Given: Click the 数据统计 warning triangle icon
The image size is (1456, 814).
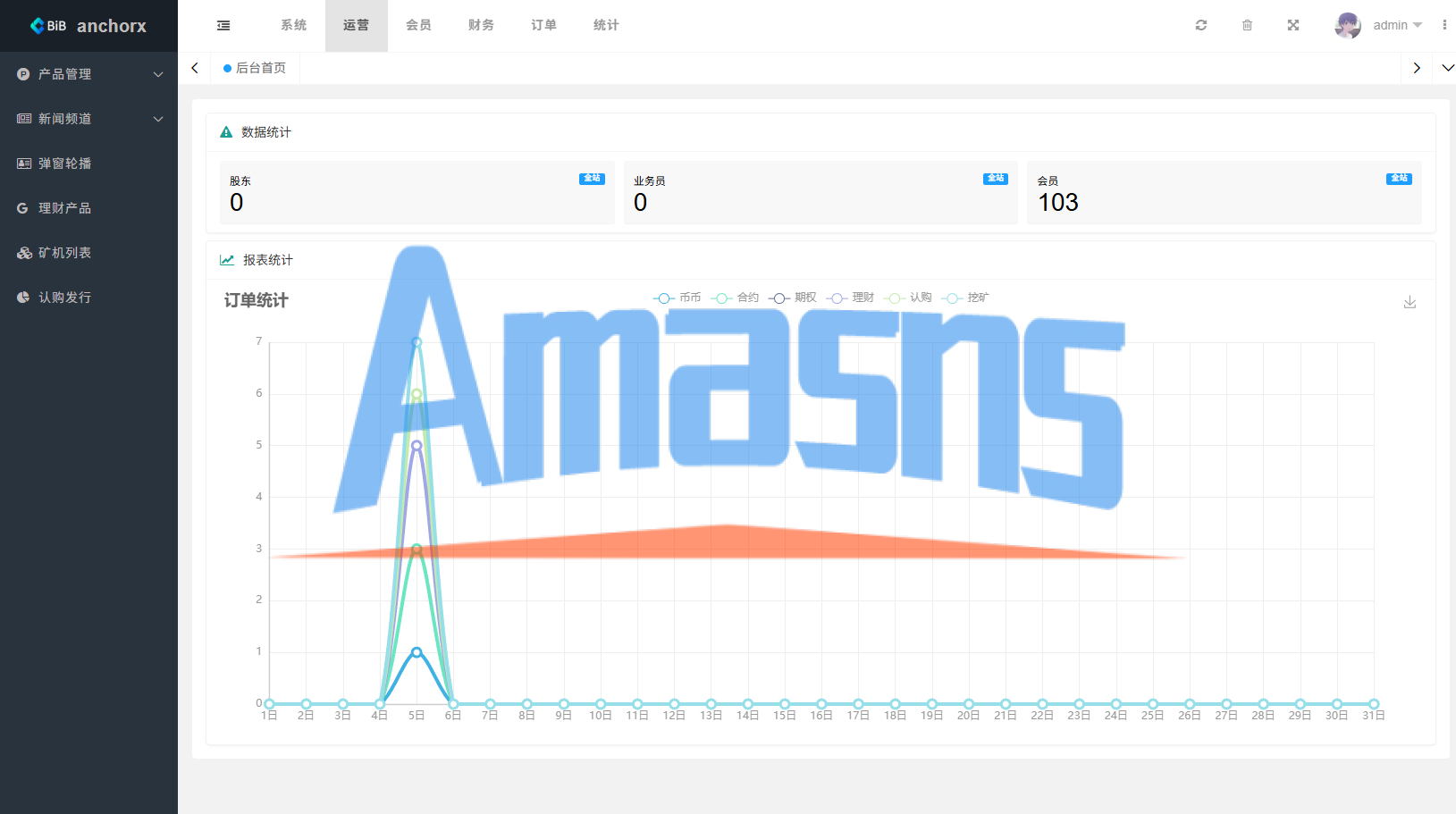Looking at the screenshot, I should pos(226,132).
